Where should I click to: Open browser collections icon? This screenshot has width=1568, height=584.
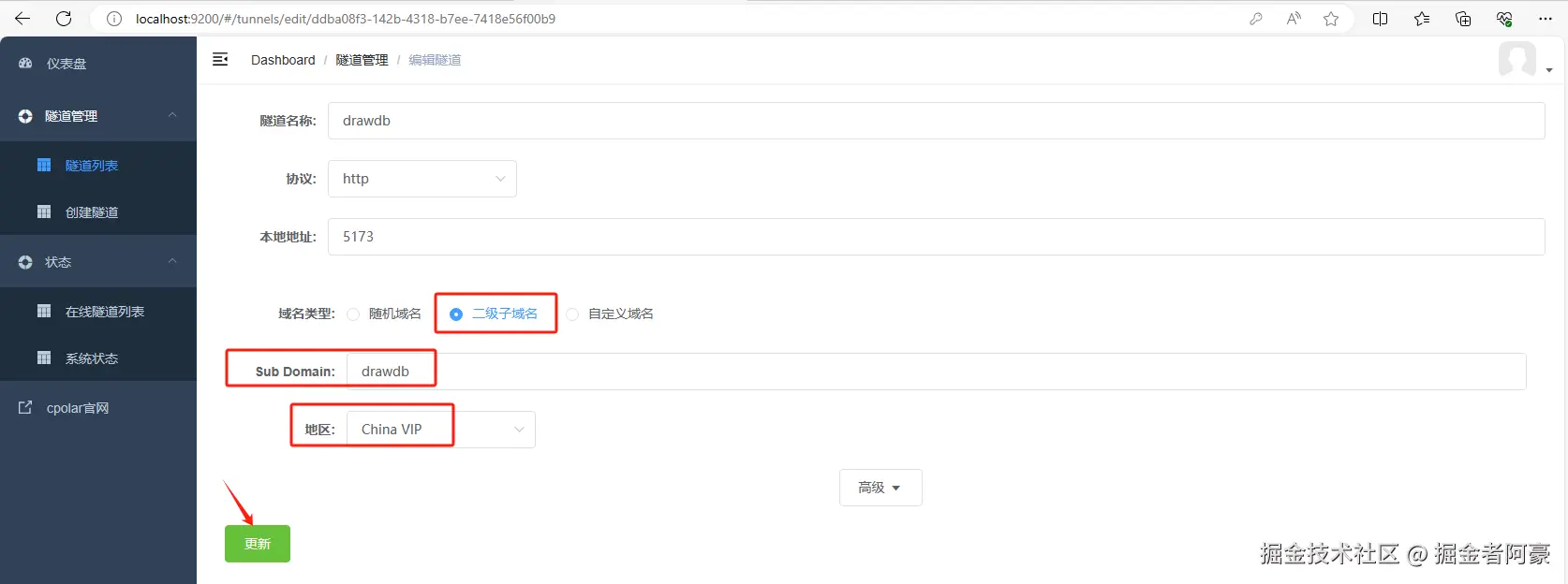(x=1463, y=19)
